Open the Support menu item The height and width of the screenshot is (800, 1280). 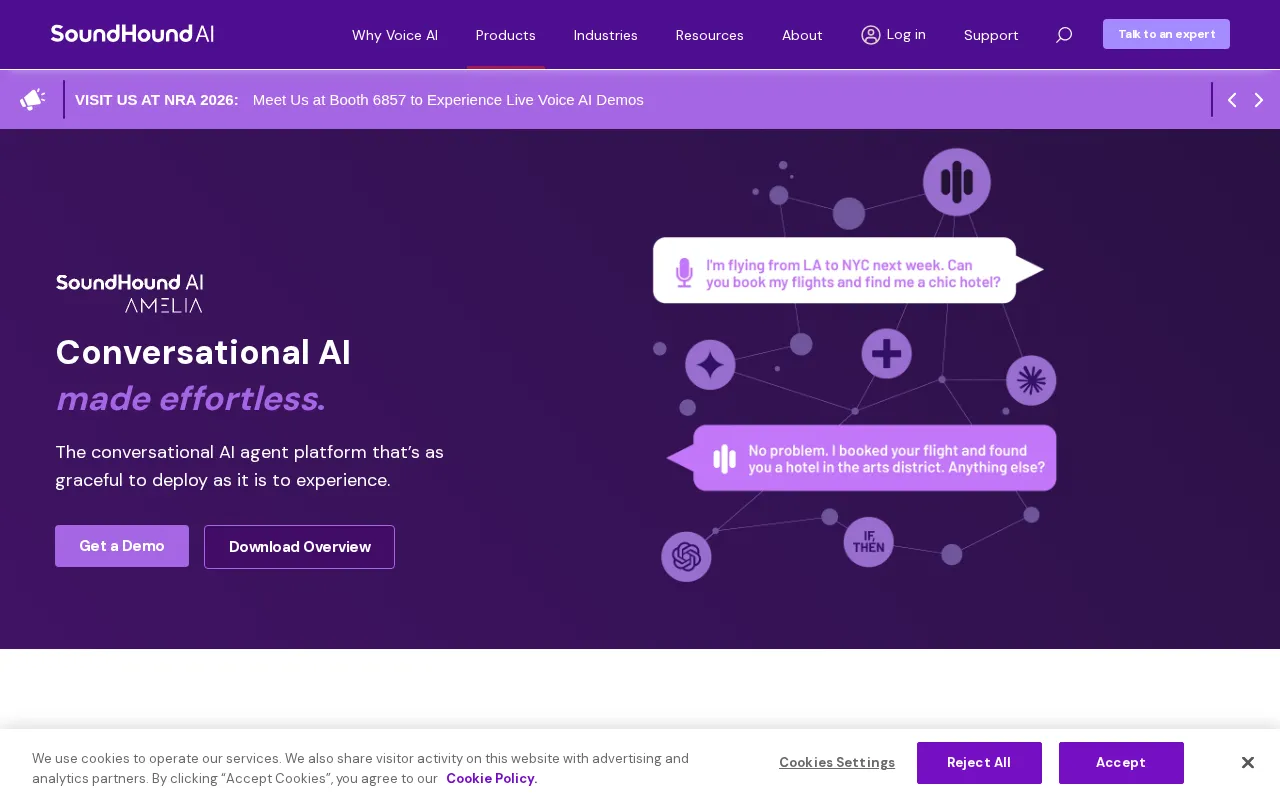[991, 35]
